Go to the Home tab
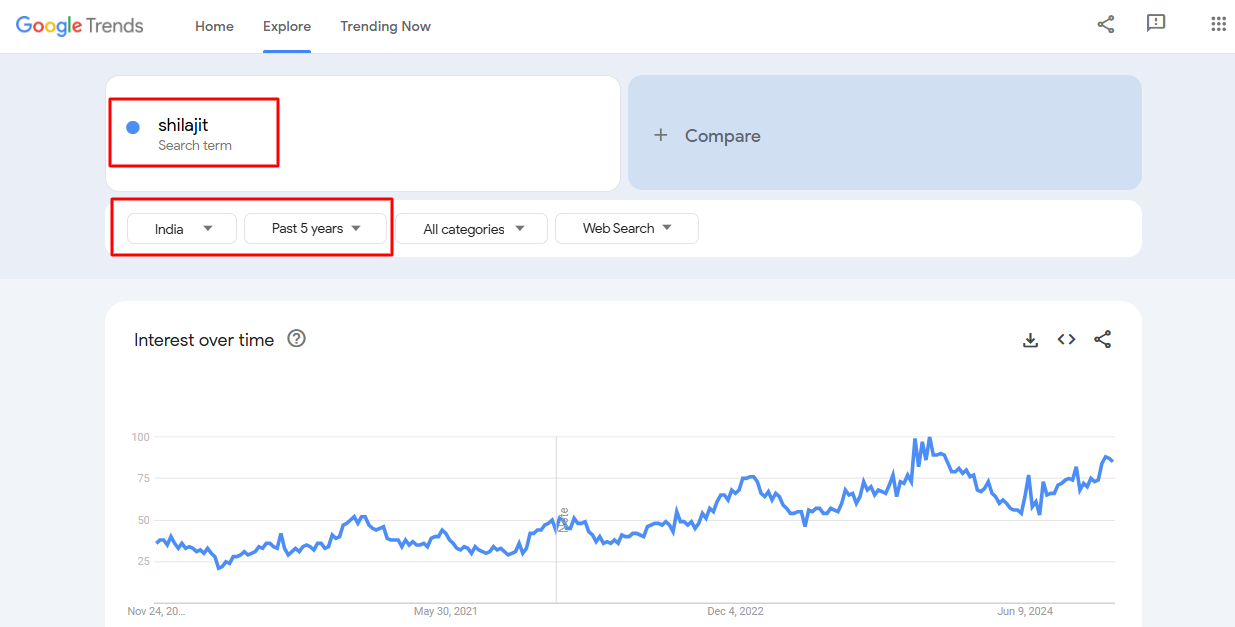The height and width of the screenshot is (627, 1235). [214, 27]
